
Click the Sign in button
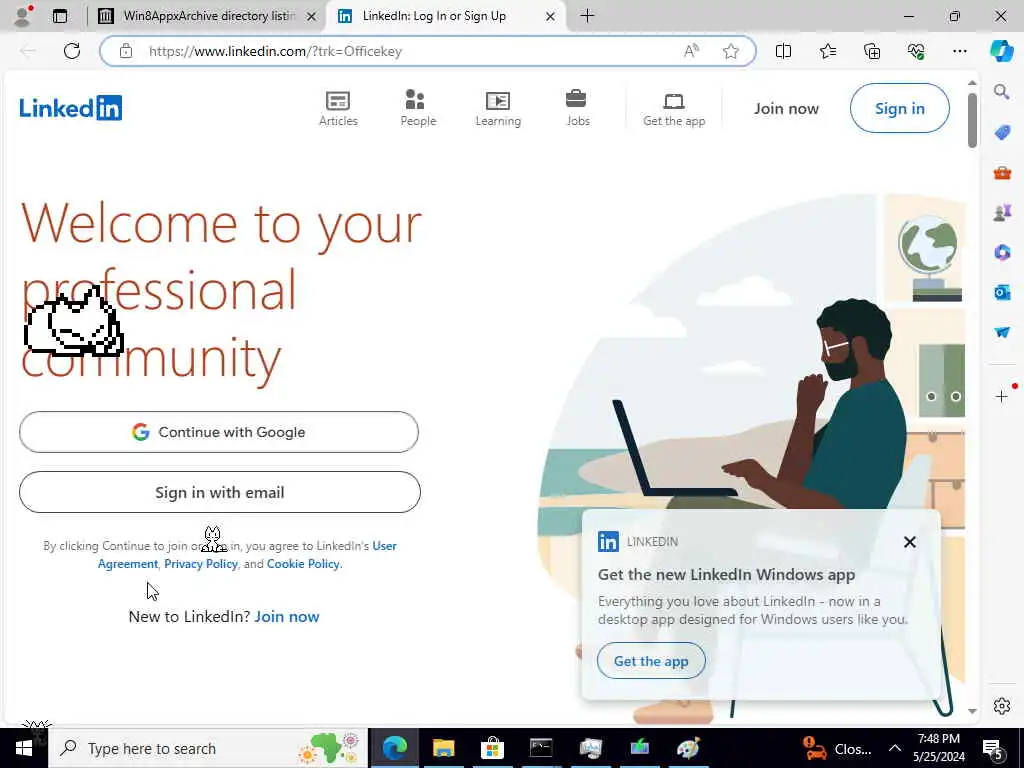[899, 108]
